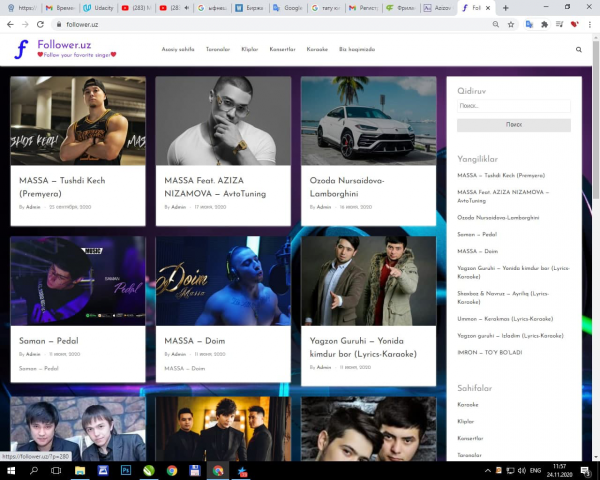Close the Follower.uz tab

click(x=488, y=8)
